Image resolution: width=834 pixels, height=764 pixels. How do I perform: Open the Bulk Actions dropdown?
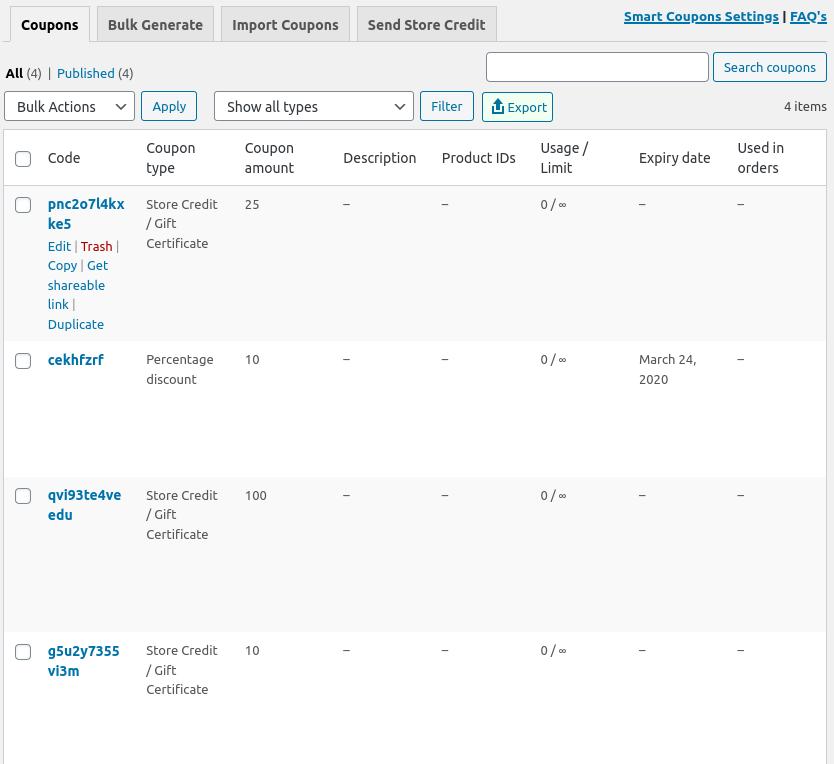[70, 106]
